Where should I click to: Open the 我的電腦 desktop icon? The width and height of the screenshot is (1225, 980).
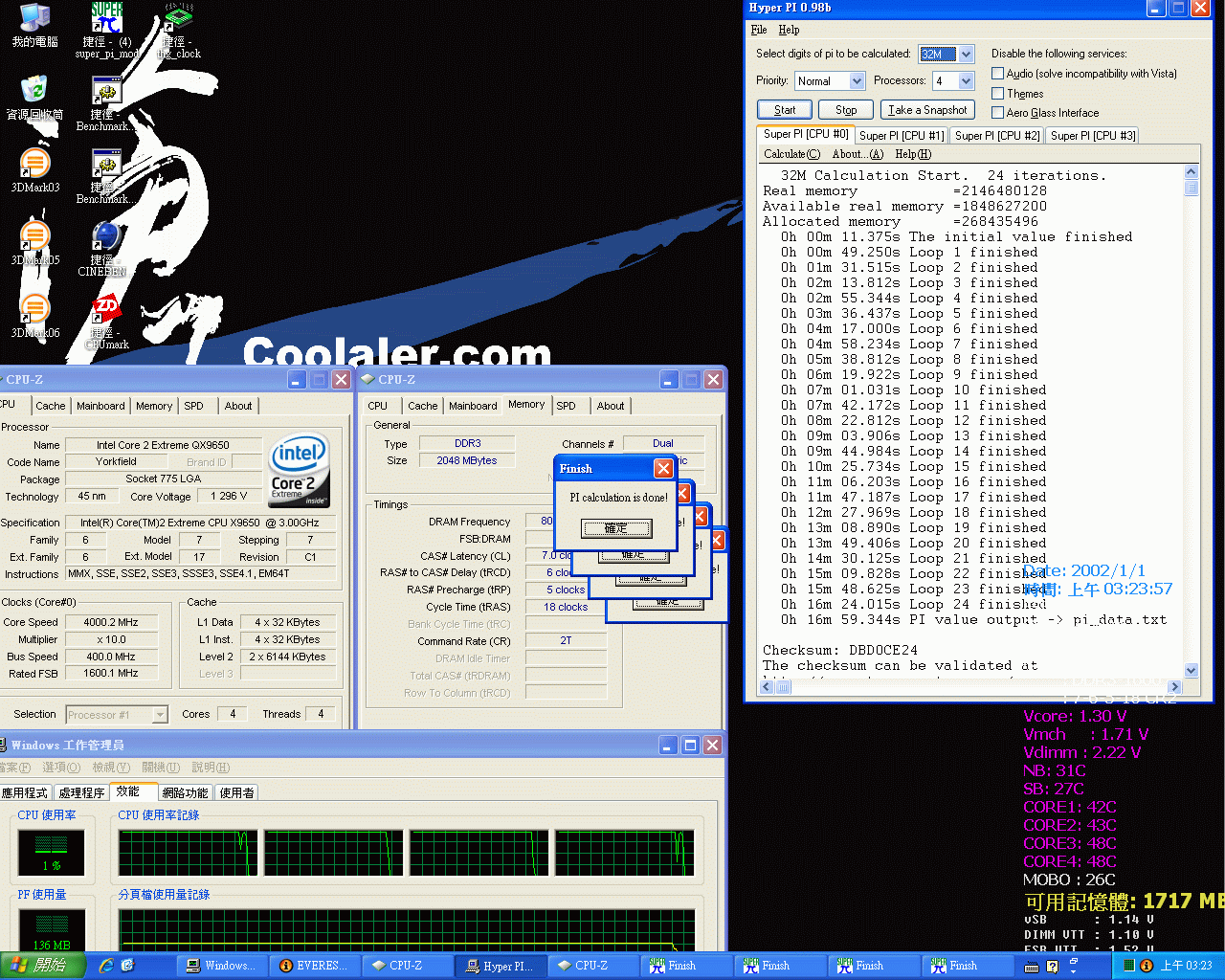pos(35,24)
